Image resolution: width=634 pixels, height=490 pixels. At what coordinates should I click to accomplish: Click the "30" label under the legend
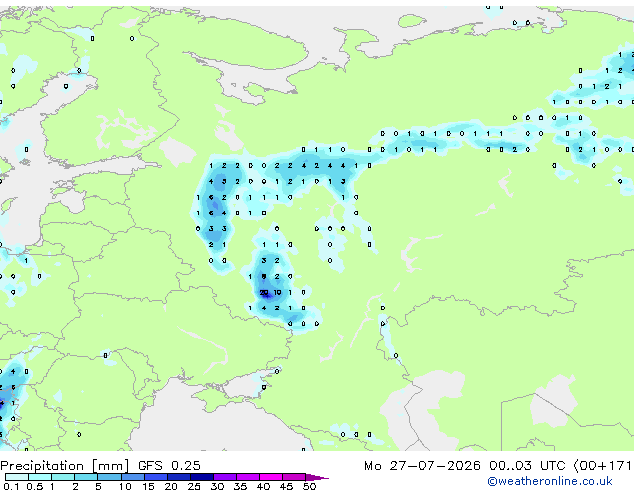217,486
